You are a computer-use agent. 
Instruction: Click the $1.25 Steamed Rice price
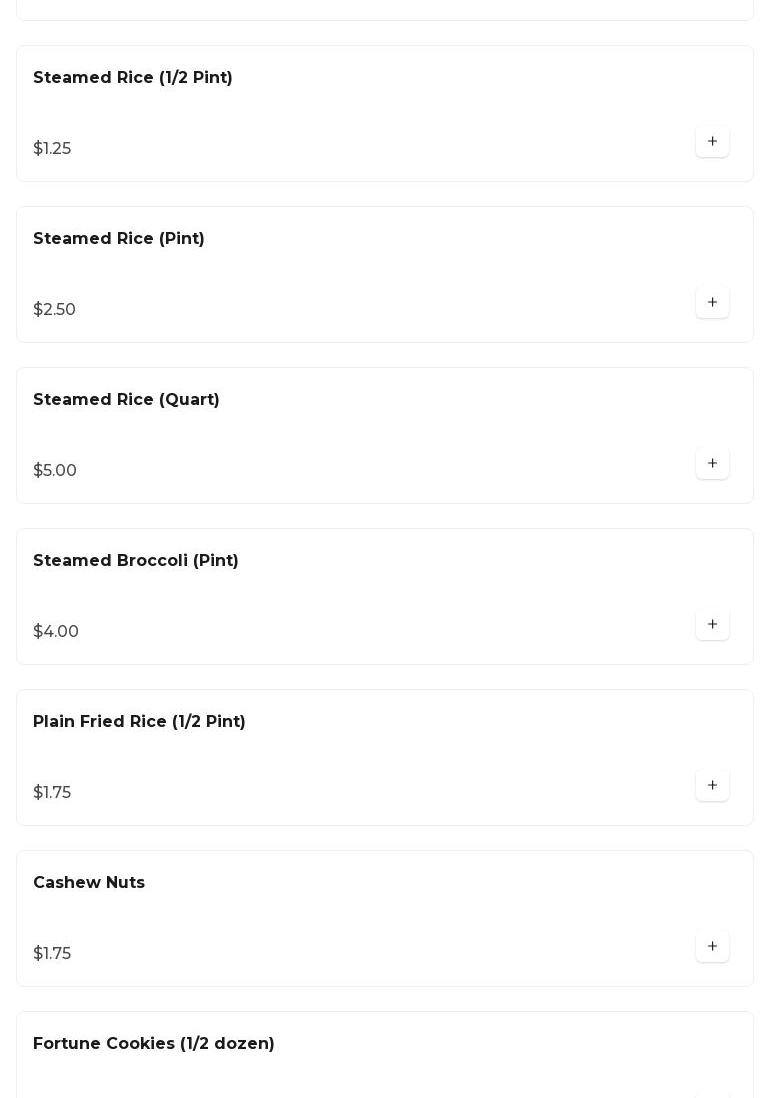click(x=52, y=149)
